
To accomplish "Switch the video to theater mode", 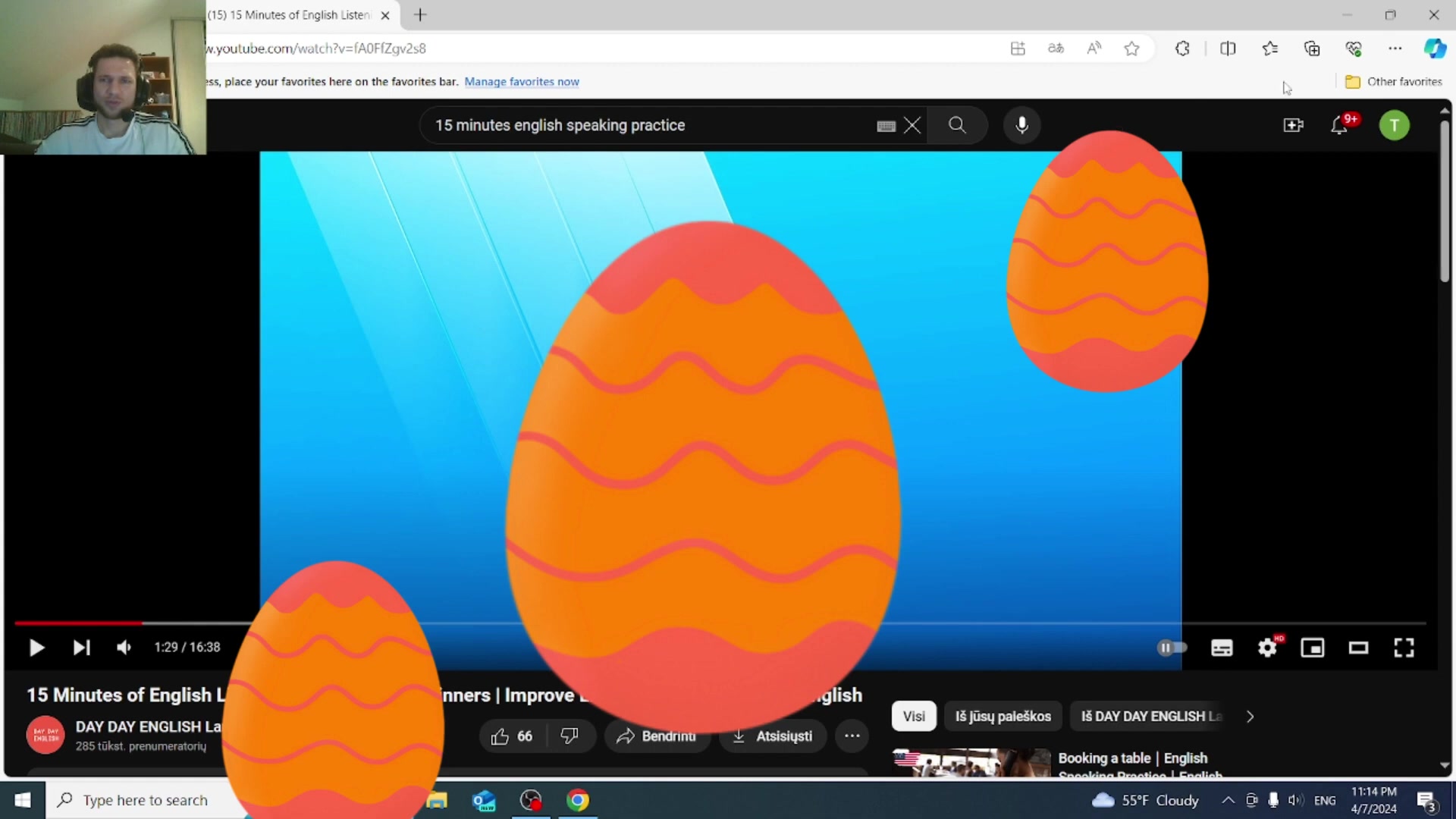I will tap(1357, 647).
